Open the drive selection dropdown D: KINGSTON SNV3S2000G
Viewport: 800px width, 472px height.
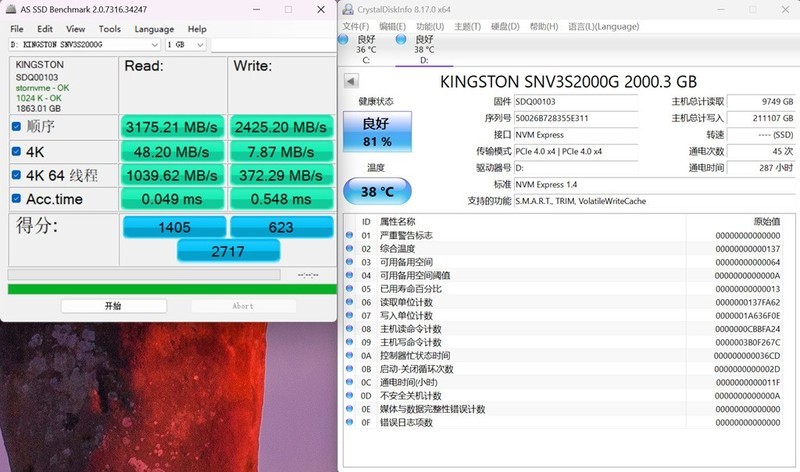coord(84,45)
